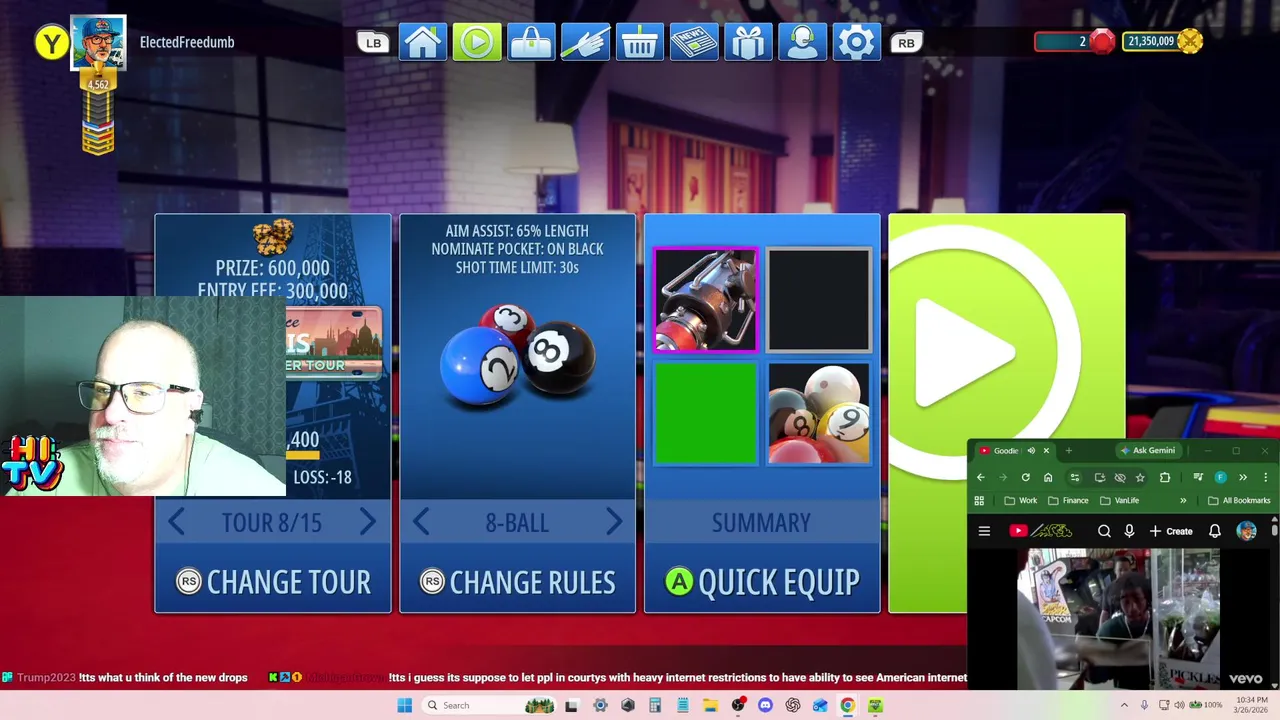Click the 21,350,009 coins balance

click(1162, 41)
